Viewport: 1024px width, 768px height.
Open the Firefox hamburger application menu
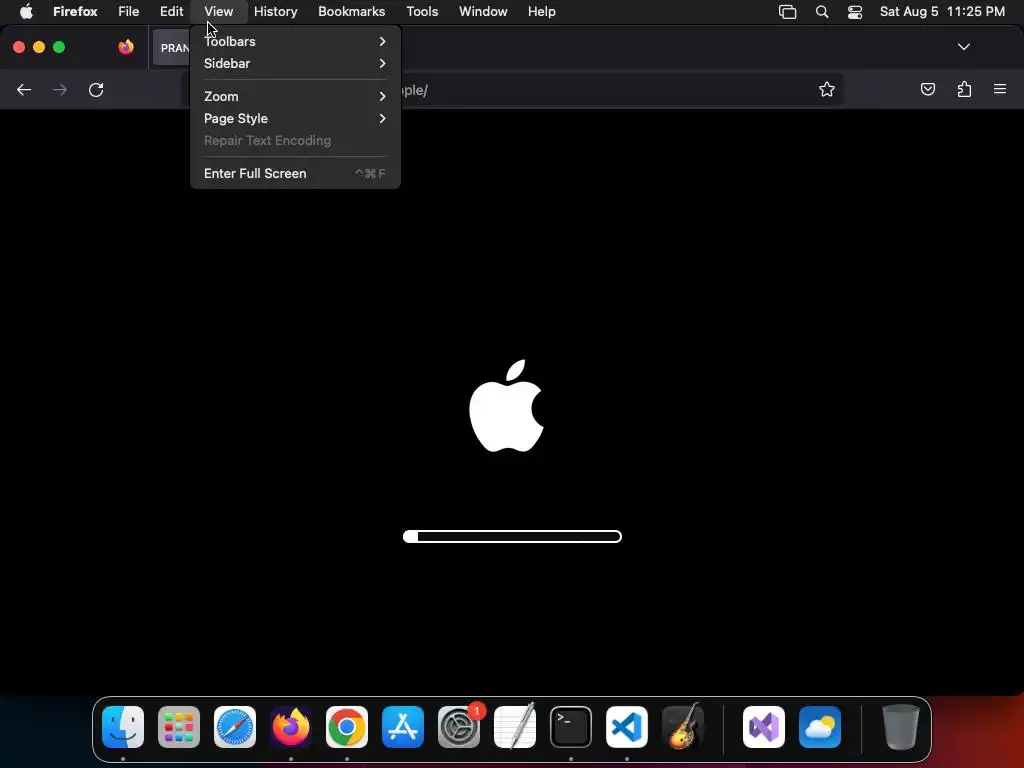[1000, 89]
